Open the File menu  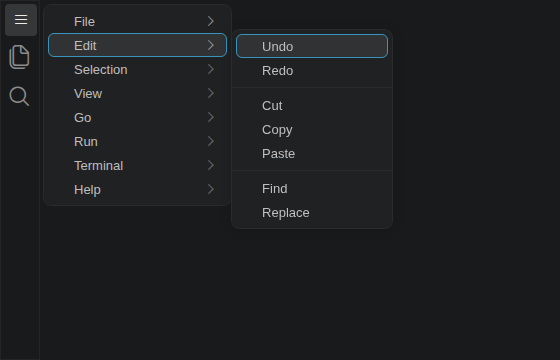tap(138, 21)
